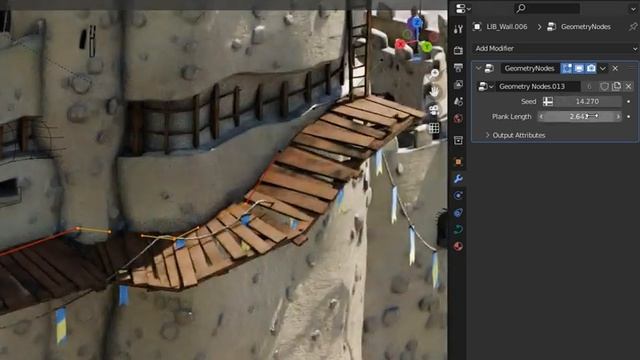The image size is (640, 360).
Task: Duplicate the Geometry Nodes.013 node group
Action: pyautogui.click(x=616, y=86)
